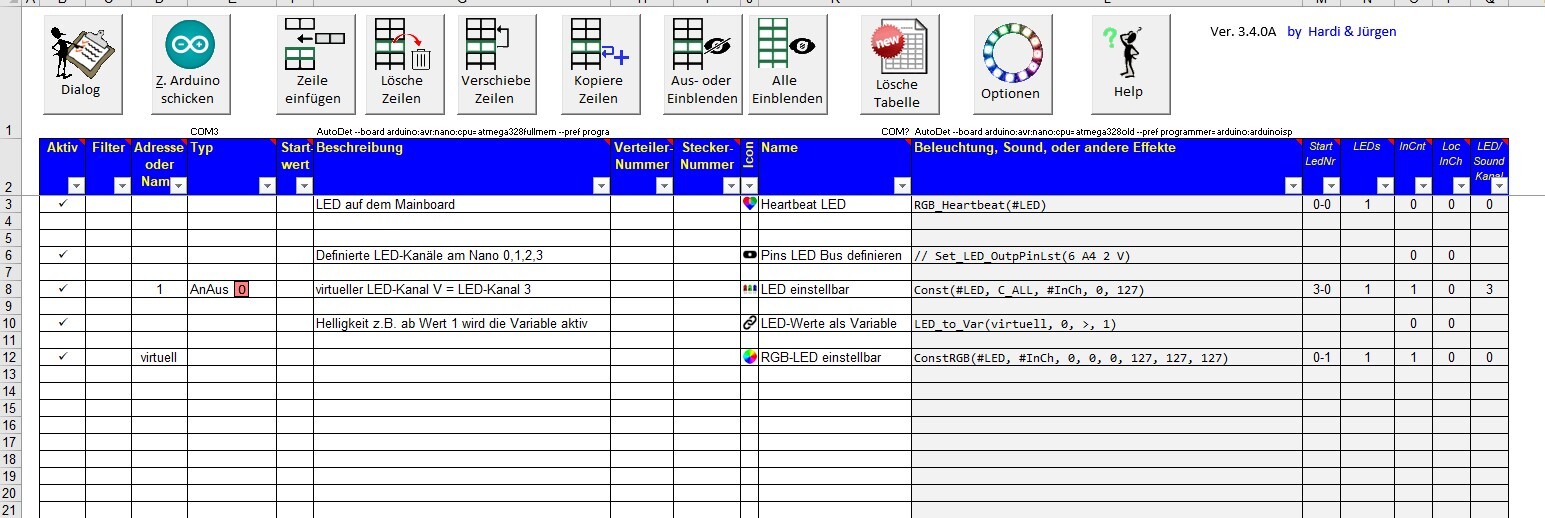Toggle Aktiv checkmark in RGB-LED einstellbar row
This screenshot has height=518, width=1545.
tap(62, 357)
